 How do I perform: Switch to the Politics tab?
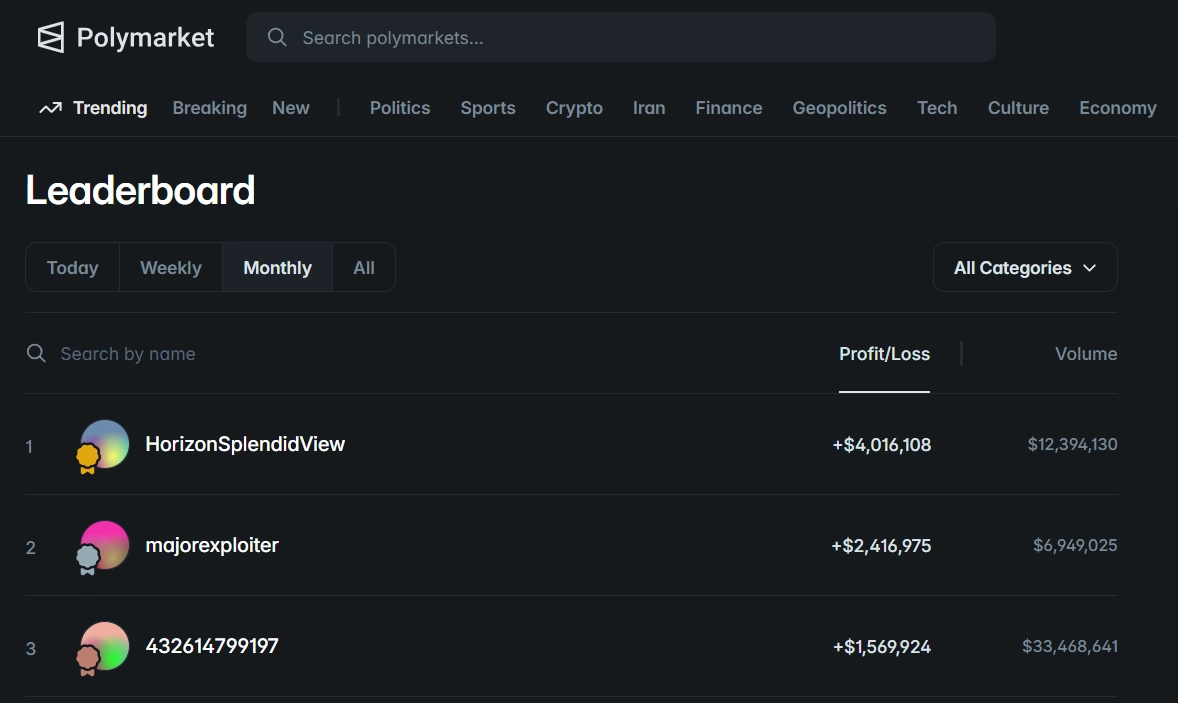point(400,107)
